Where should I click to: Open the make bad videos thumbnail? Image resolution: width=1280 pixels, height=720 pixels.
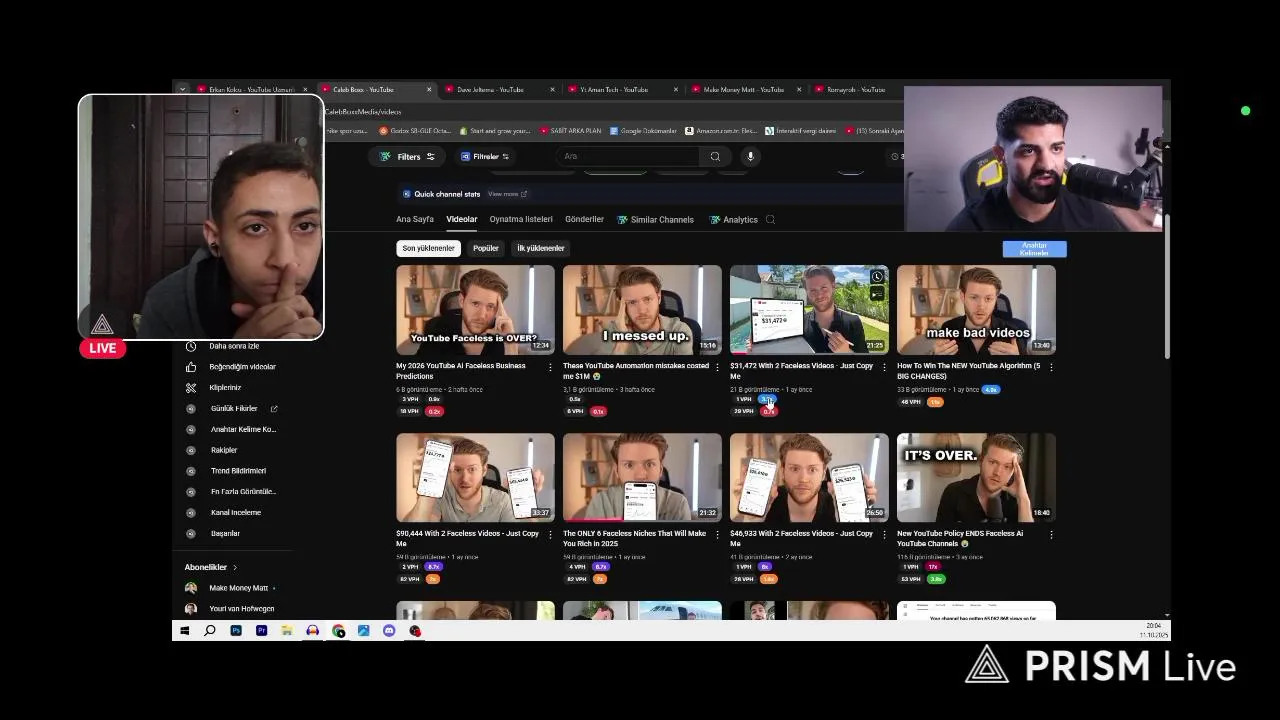pyautogui.click(x=976, y=310)
